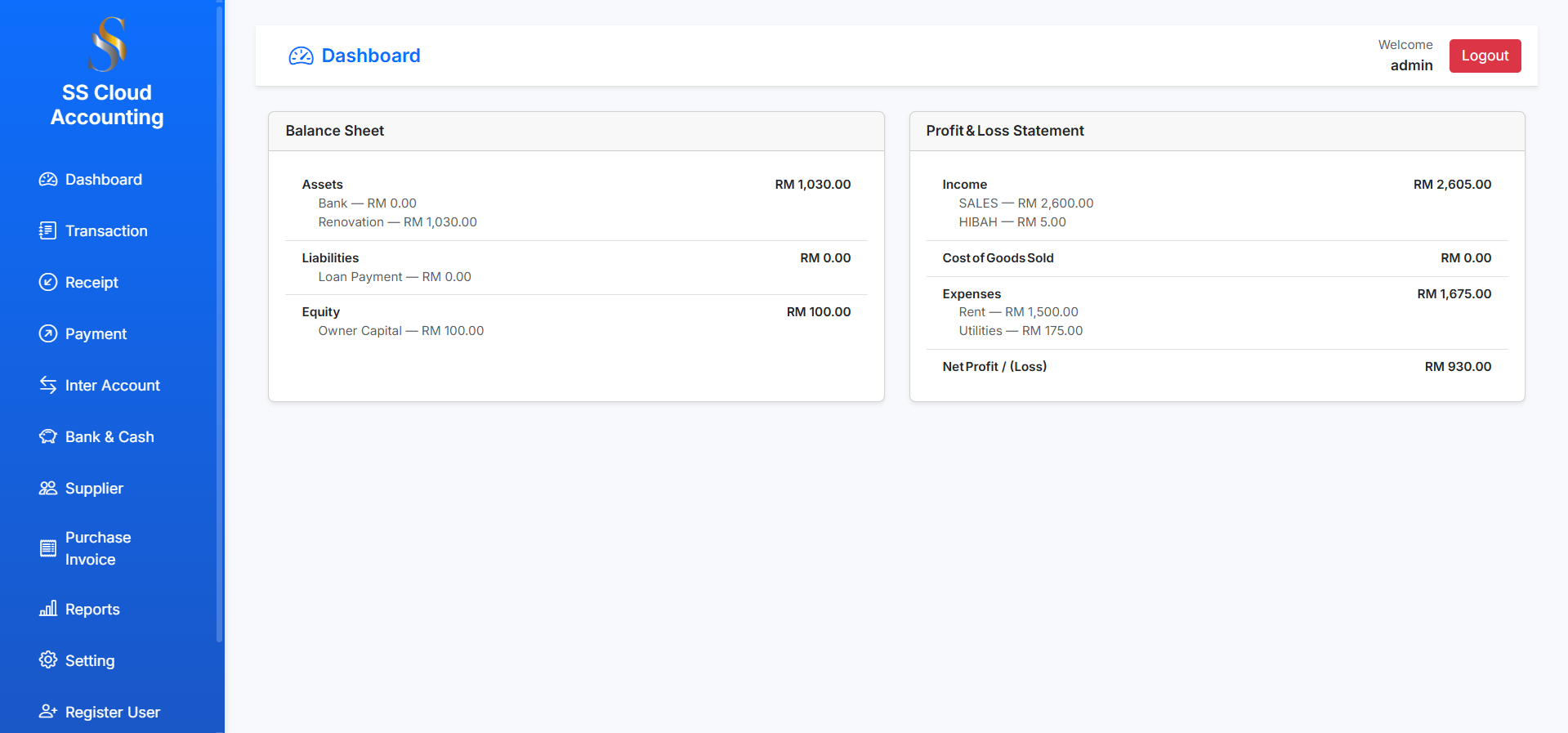Viewport: 1568px width, 733px height.
Task: Open the Purchase Invoice menu item
Action: (x=98, y=548)
